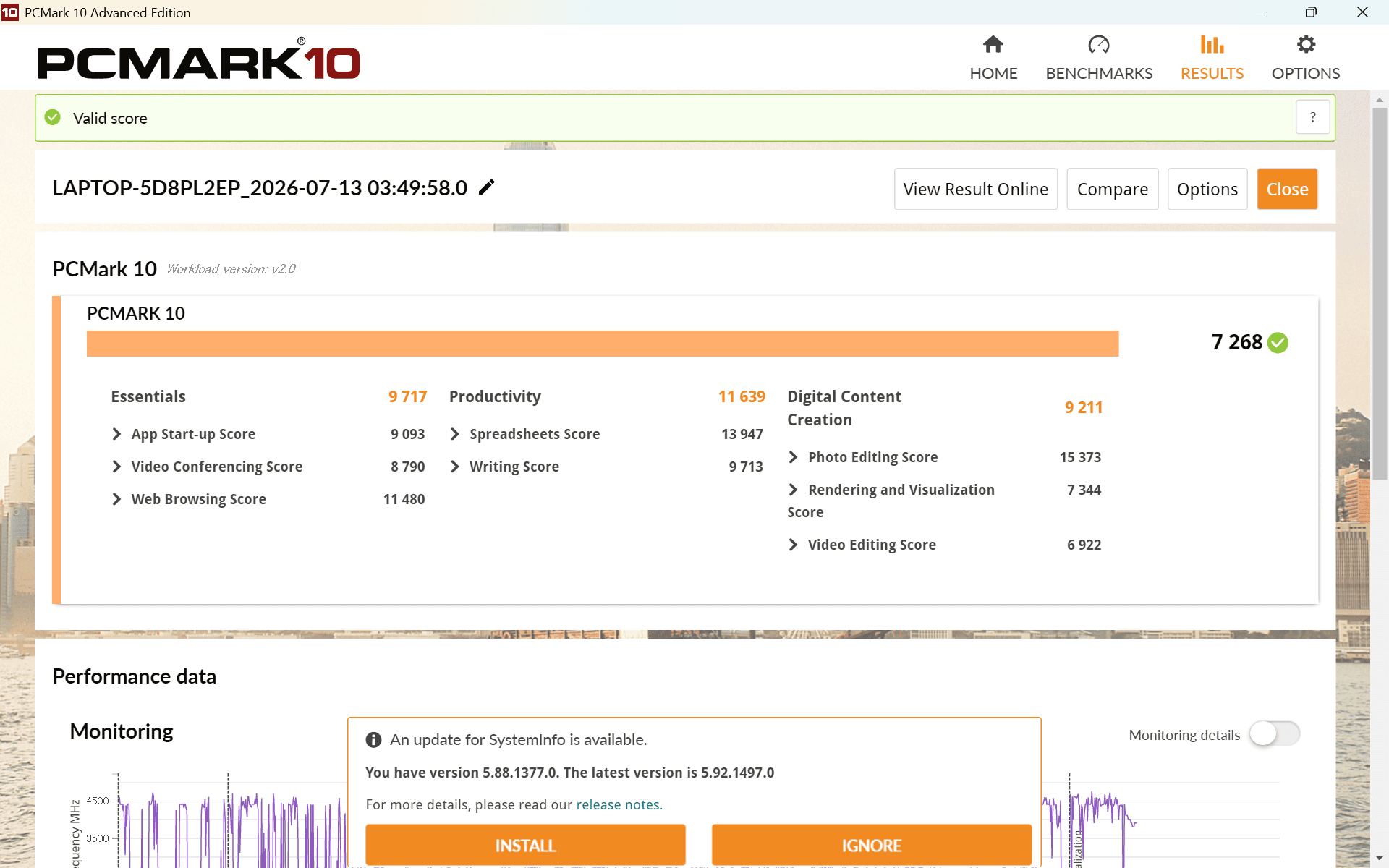Screen dimensions: 1389x868
Task: Click the Video Conferencing value 8 790
Action: tap(407, 467)
